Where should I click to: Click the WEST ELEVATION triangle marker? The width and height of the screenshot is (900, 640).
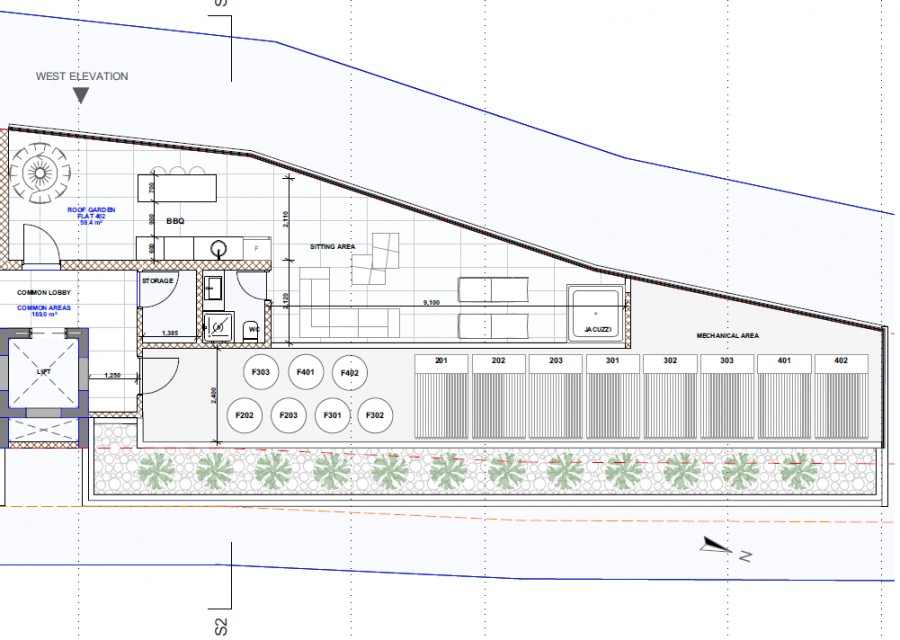80,93
